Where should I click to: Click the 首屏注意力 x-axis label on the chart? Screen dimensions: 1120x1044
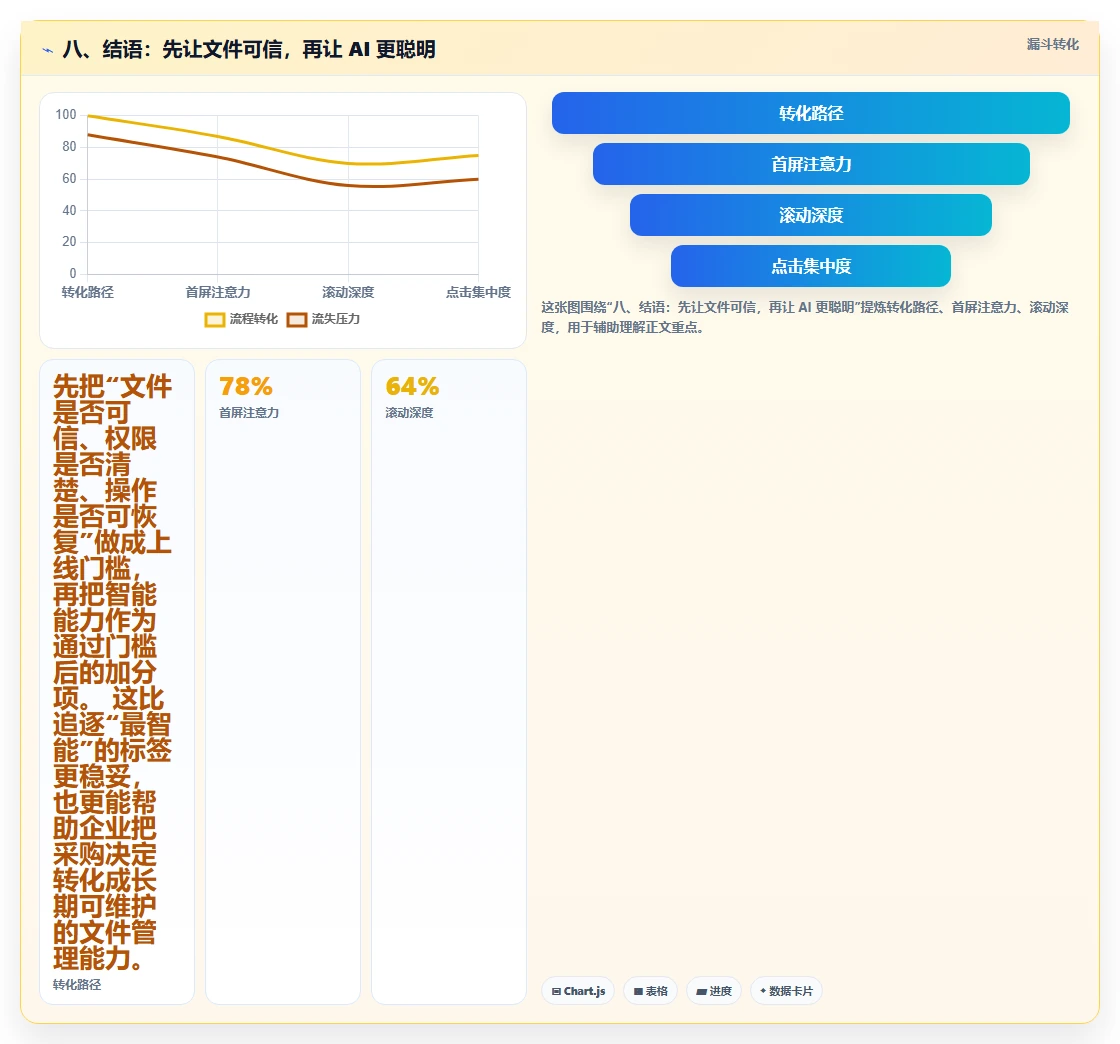[218, 292]
